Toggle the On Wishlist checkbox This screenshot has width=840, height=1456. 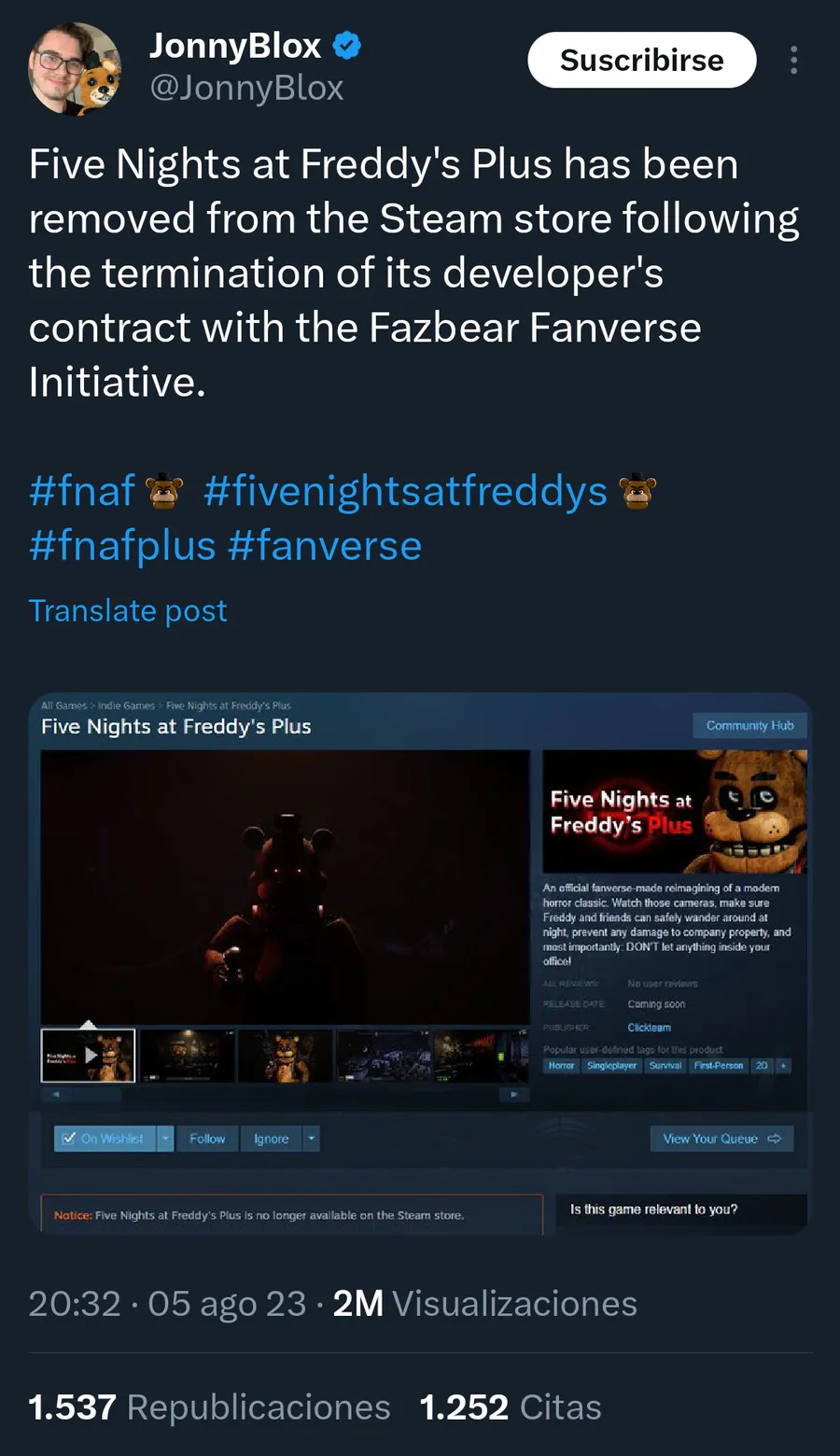(x=68, y=1139)
